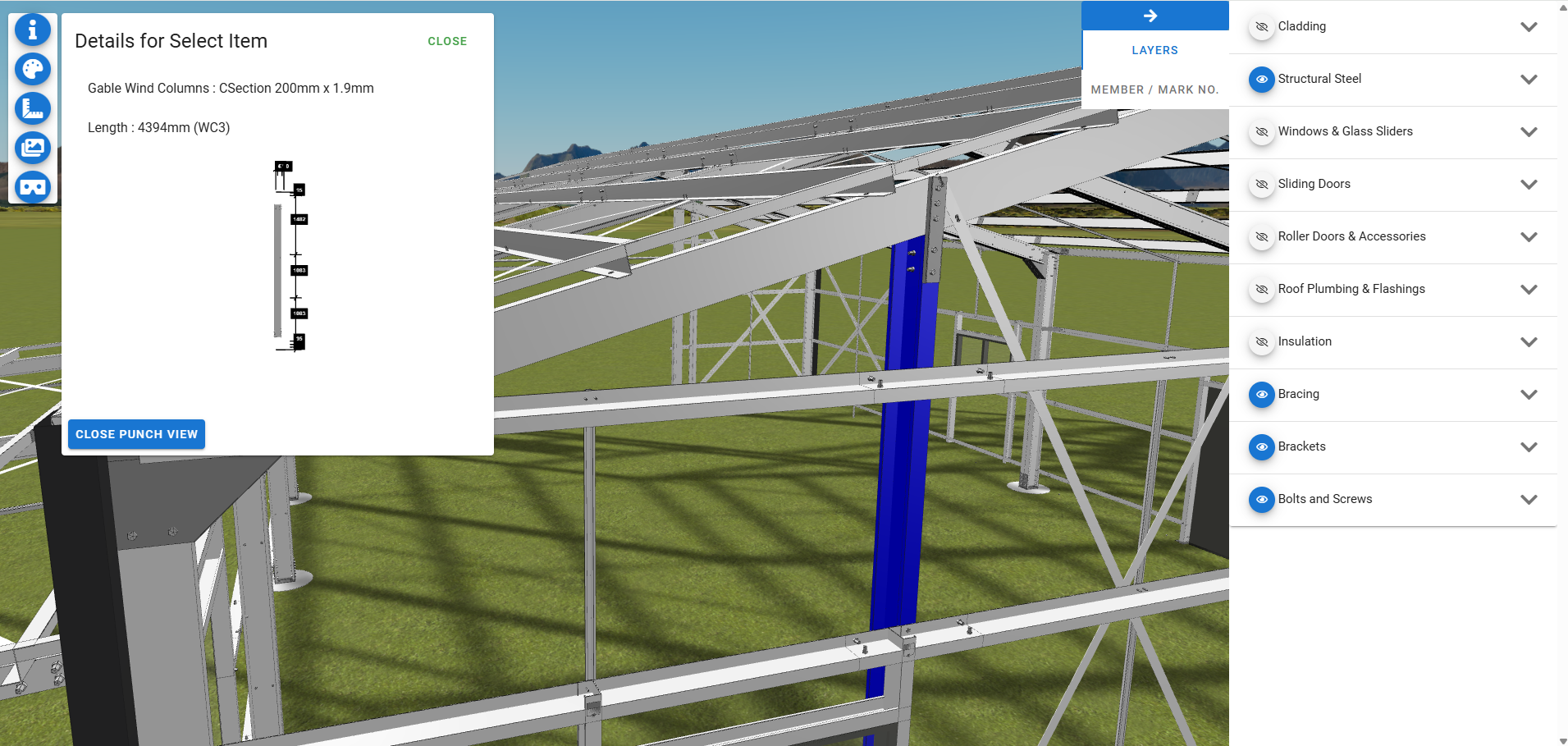Expand Roller Doors & Accessories chevron
The height and width of the screenshot is (746, 1568).
point(1529,237)
